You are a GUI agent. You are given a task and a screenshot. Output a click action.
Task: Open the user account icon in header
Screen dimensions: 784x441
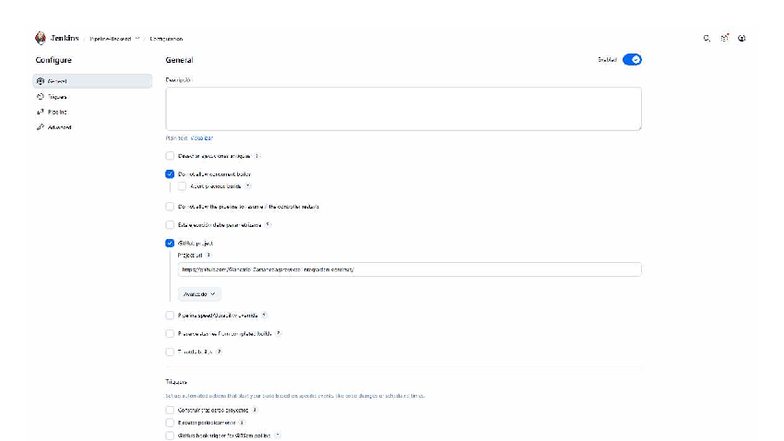click(x=742, y=38)
